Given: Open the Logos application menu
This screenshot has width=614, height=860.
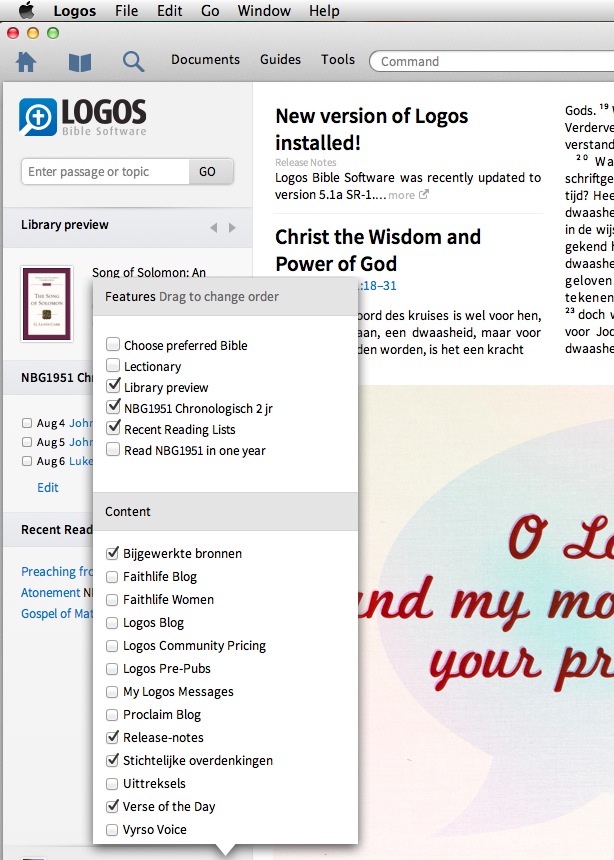Looking at the screenshot, I should 75,11.
